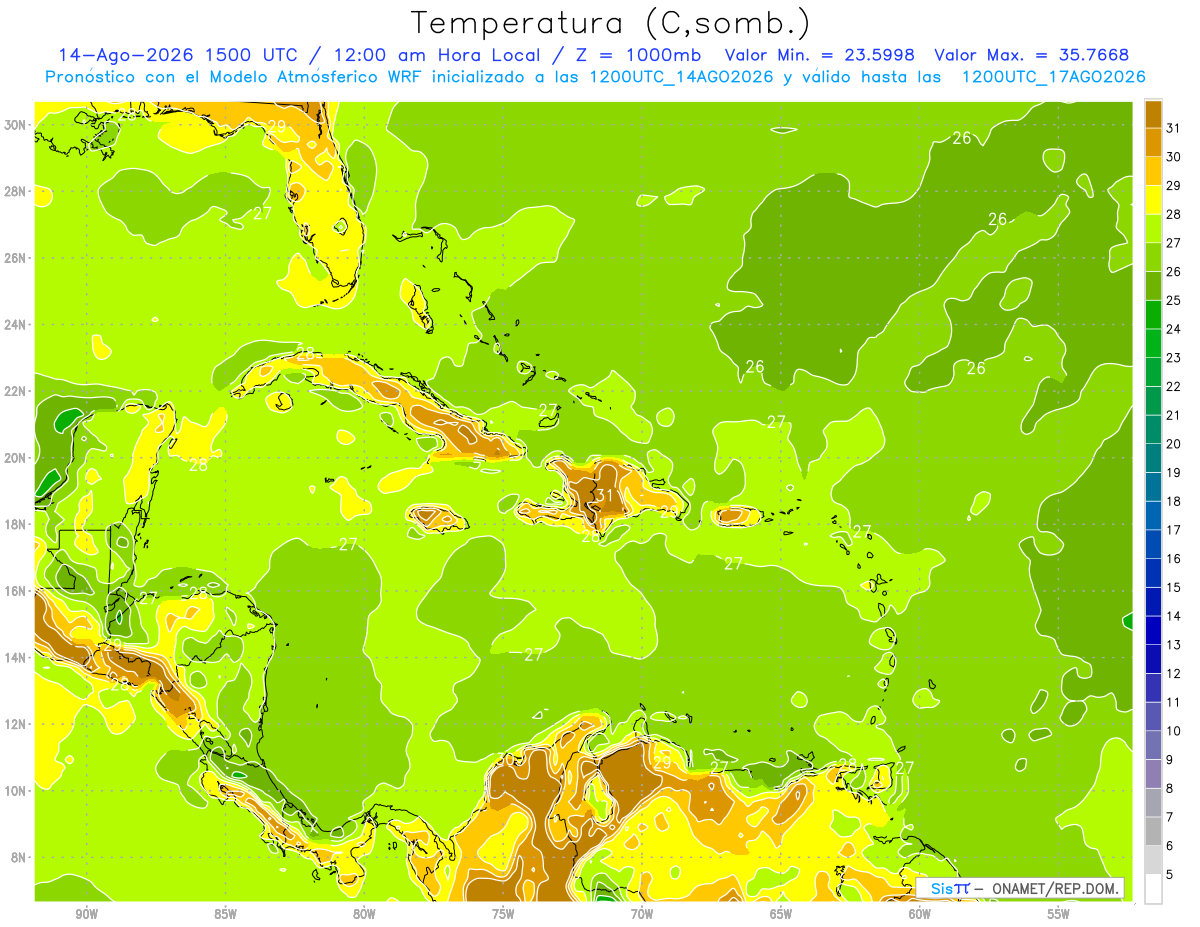Click the level text "Z = 1000mb"
1200x927 pixels.
(637, 55)
